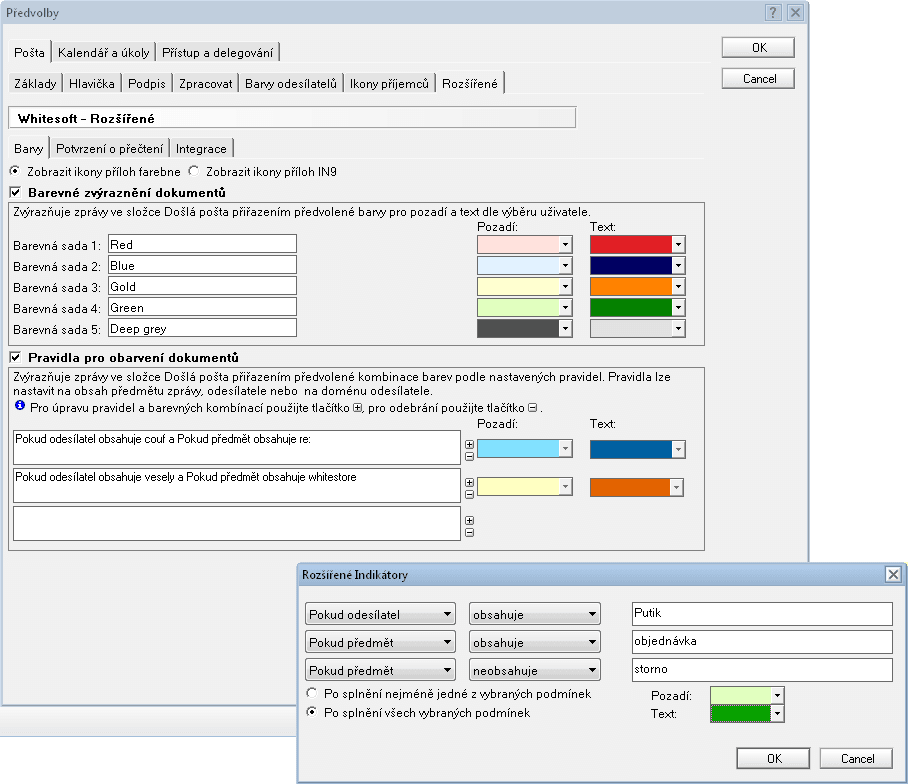Open the Potvrzení o přečtení tab
This screenshot has height=784, width=908.
click(x=110, y=148)
